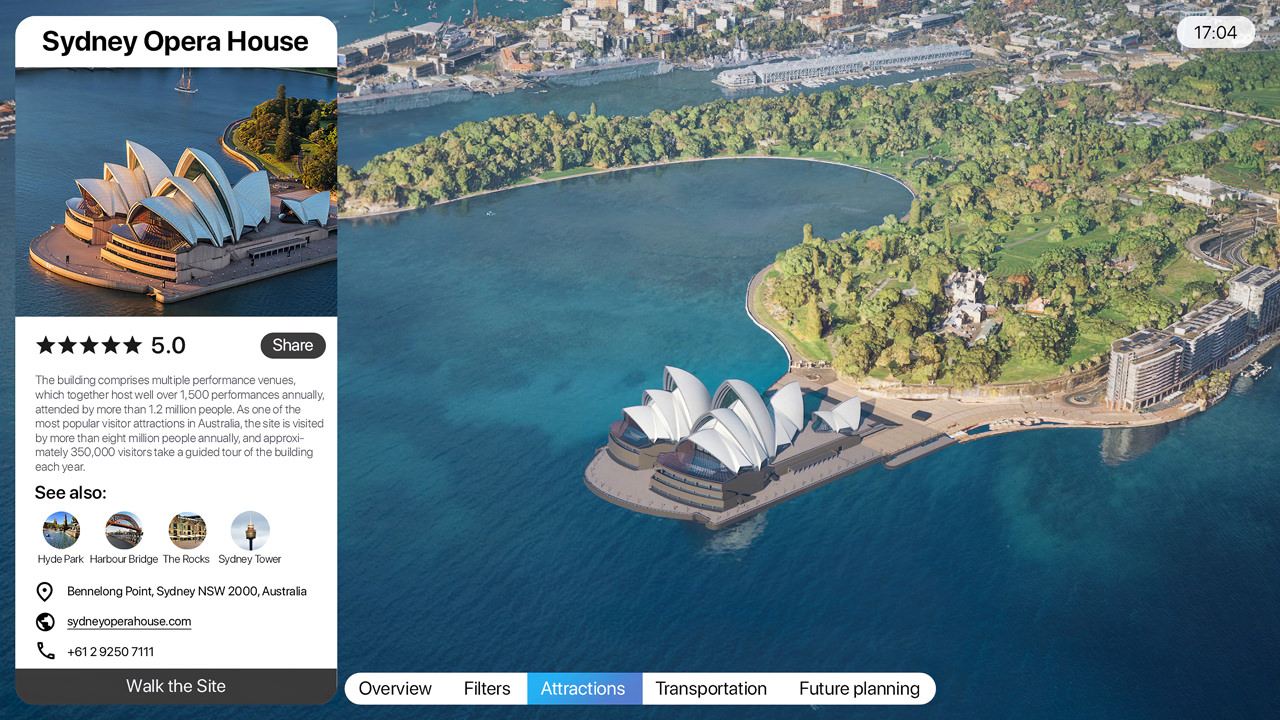Click the Sydney Opera House title

click(175, 41)
